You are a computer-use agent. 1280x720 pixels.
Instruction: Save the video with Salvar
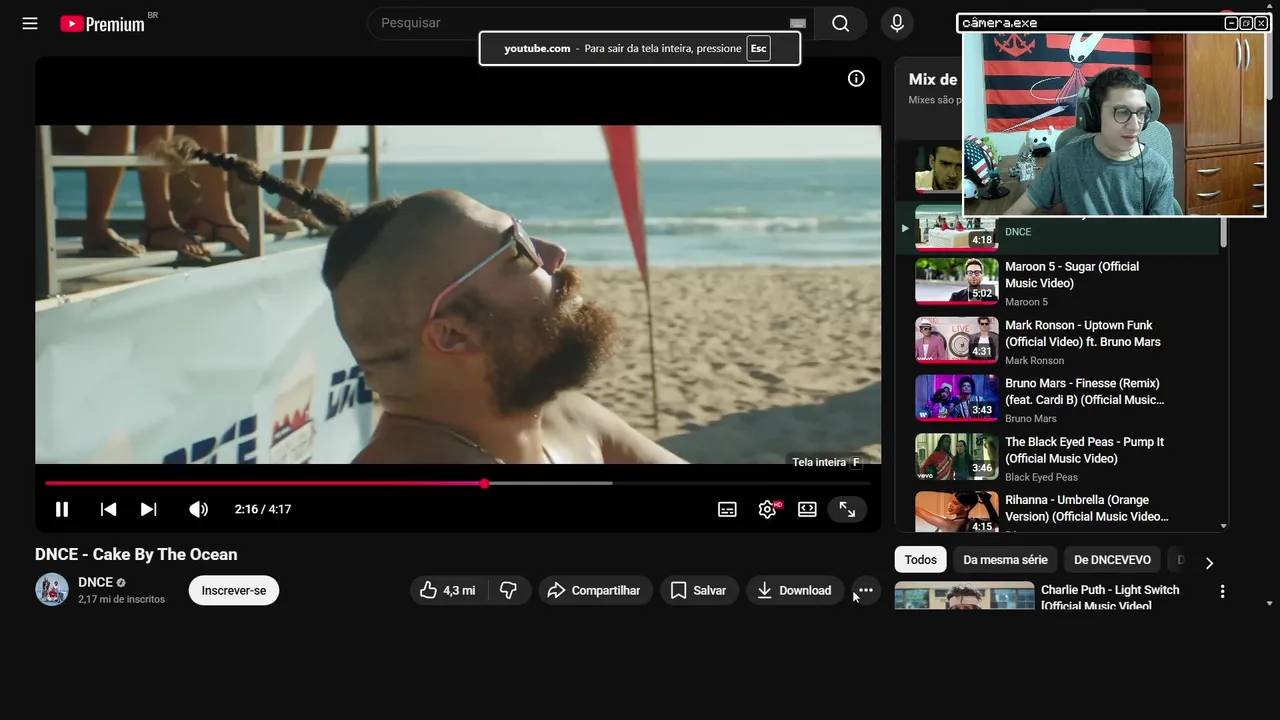[x=698, y=590]
